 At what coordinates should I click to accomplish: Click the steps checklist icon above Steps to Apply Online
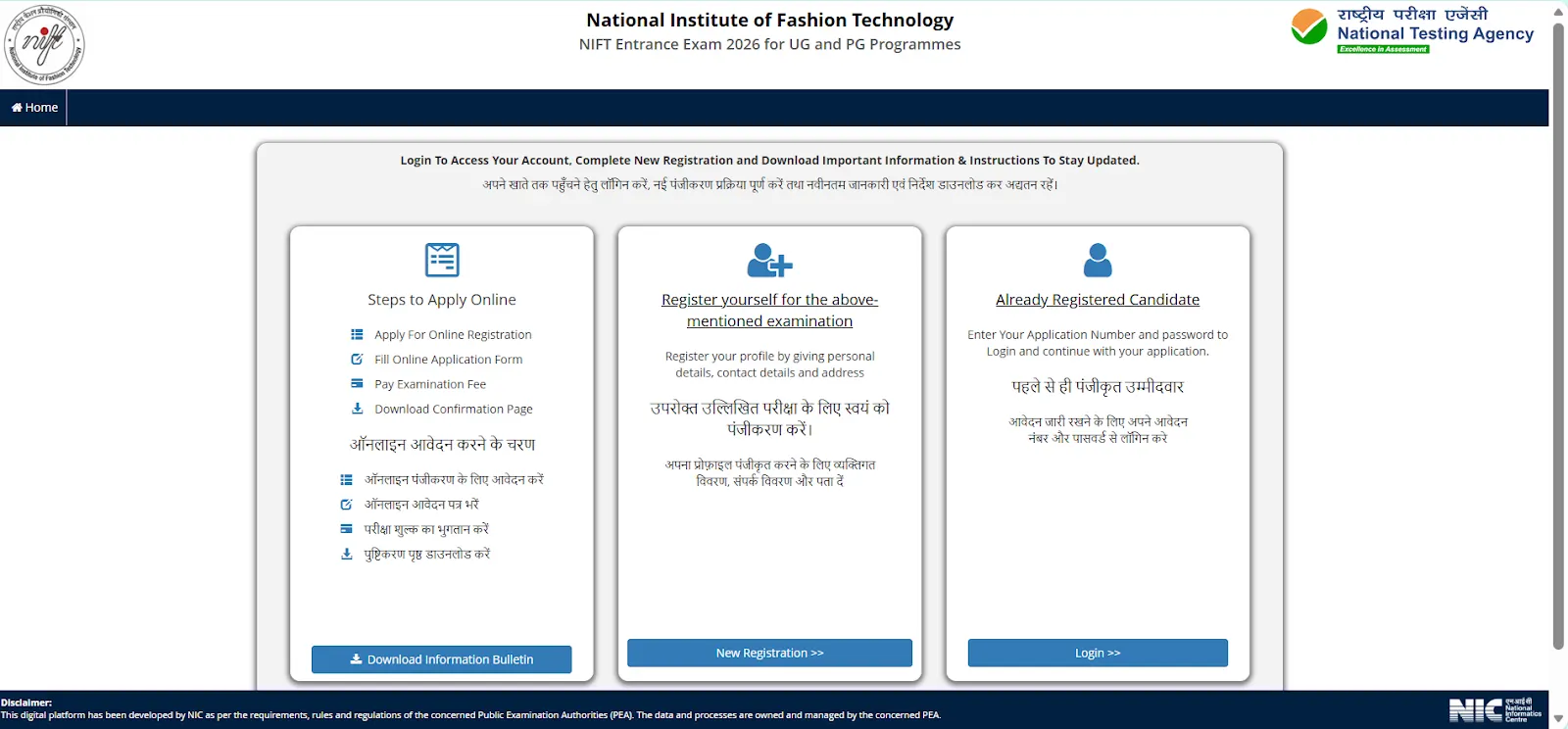tap(442, 260)
